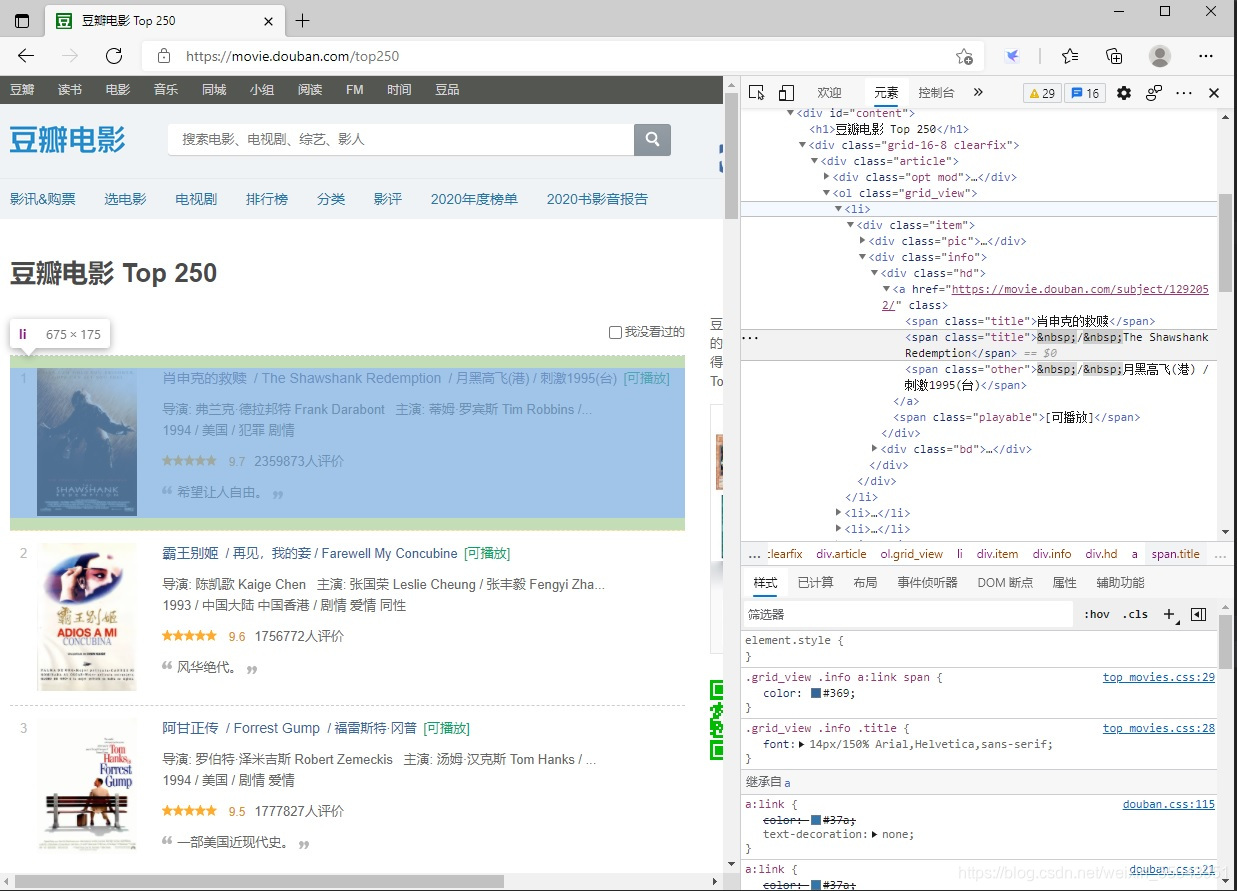Toggle the computed styles sidebar pane icon
The height and width of the screenshot is (891, 1237).
coord(1198,614)
